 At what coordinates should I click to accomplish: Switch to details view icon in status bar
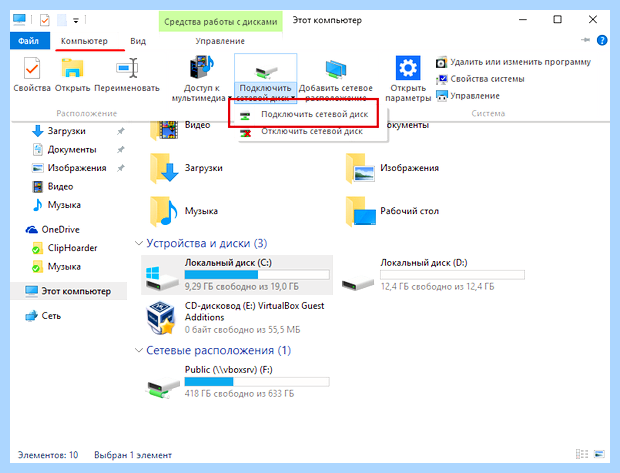click(x=582, y=454)
